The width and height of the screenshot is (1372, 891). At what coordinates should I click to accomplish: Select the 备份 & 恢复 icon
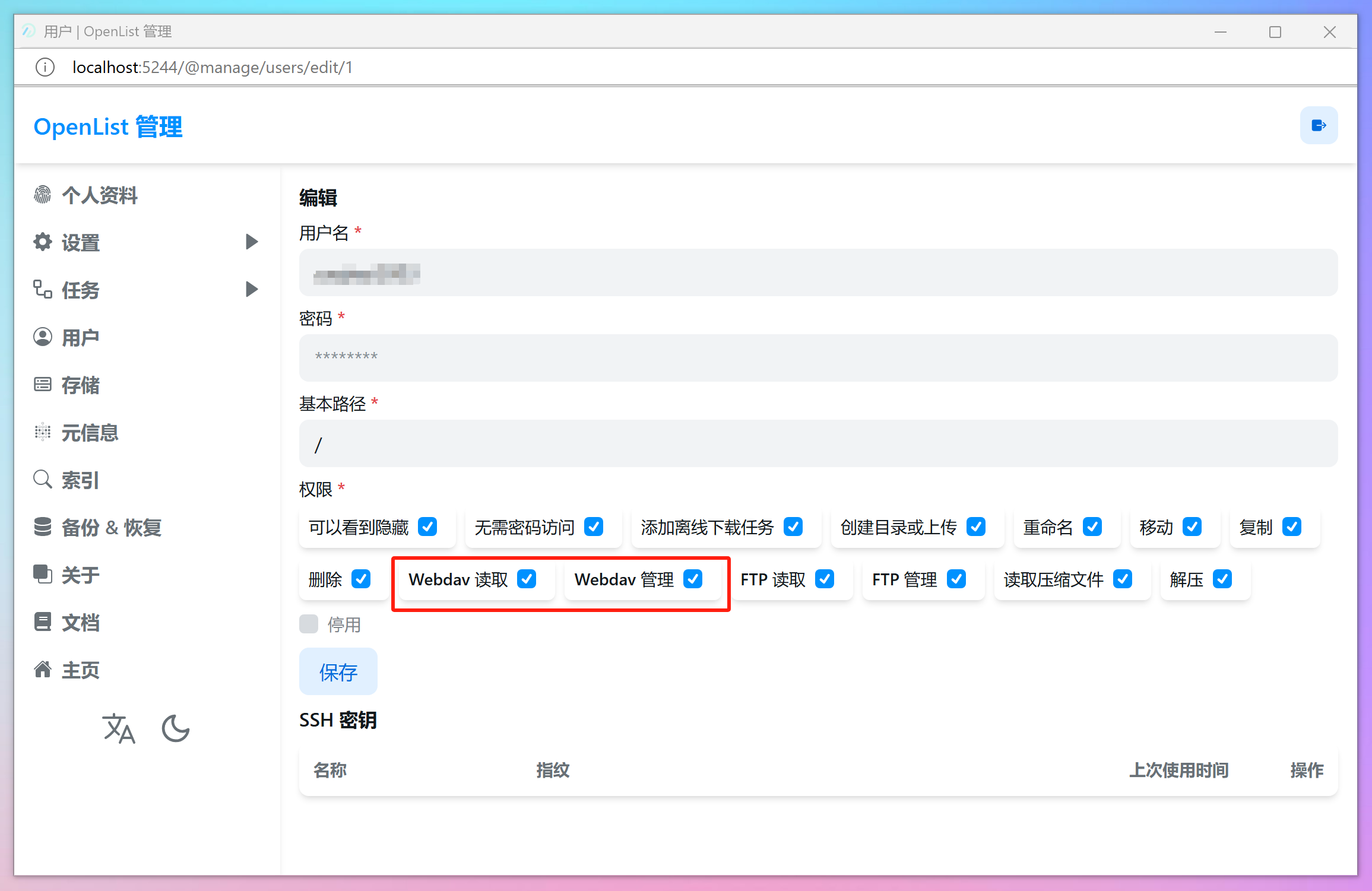(42, 527)
